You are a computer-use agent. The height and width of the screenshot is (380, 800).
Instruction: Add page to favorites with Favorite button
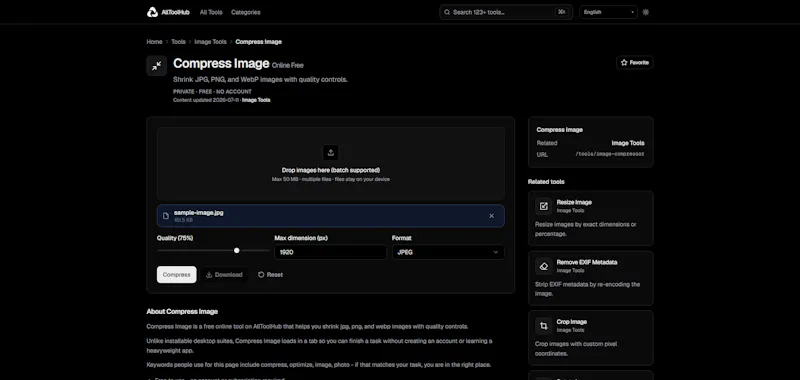click(635, 62)
